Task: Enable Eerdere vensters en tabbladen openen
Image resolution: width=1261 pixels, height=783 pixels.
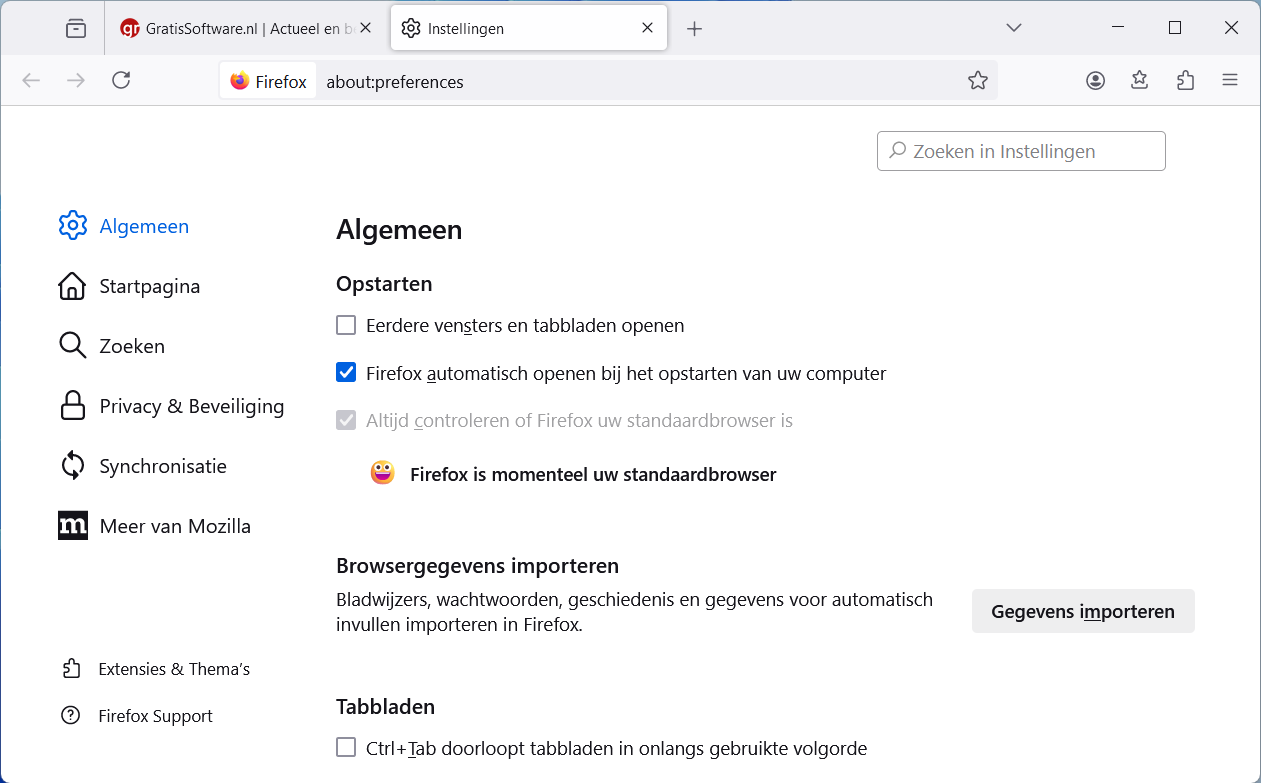Action: click(x=346, y=325)
